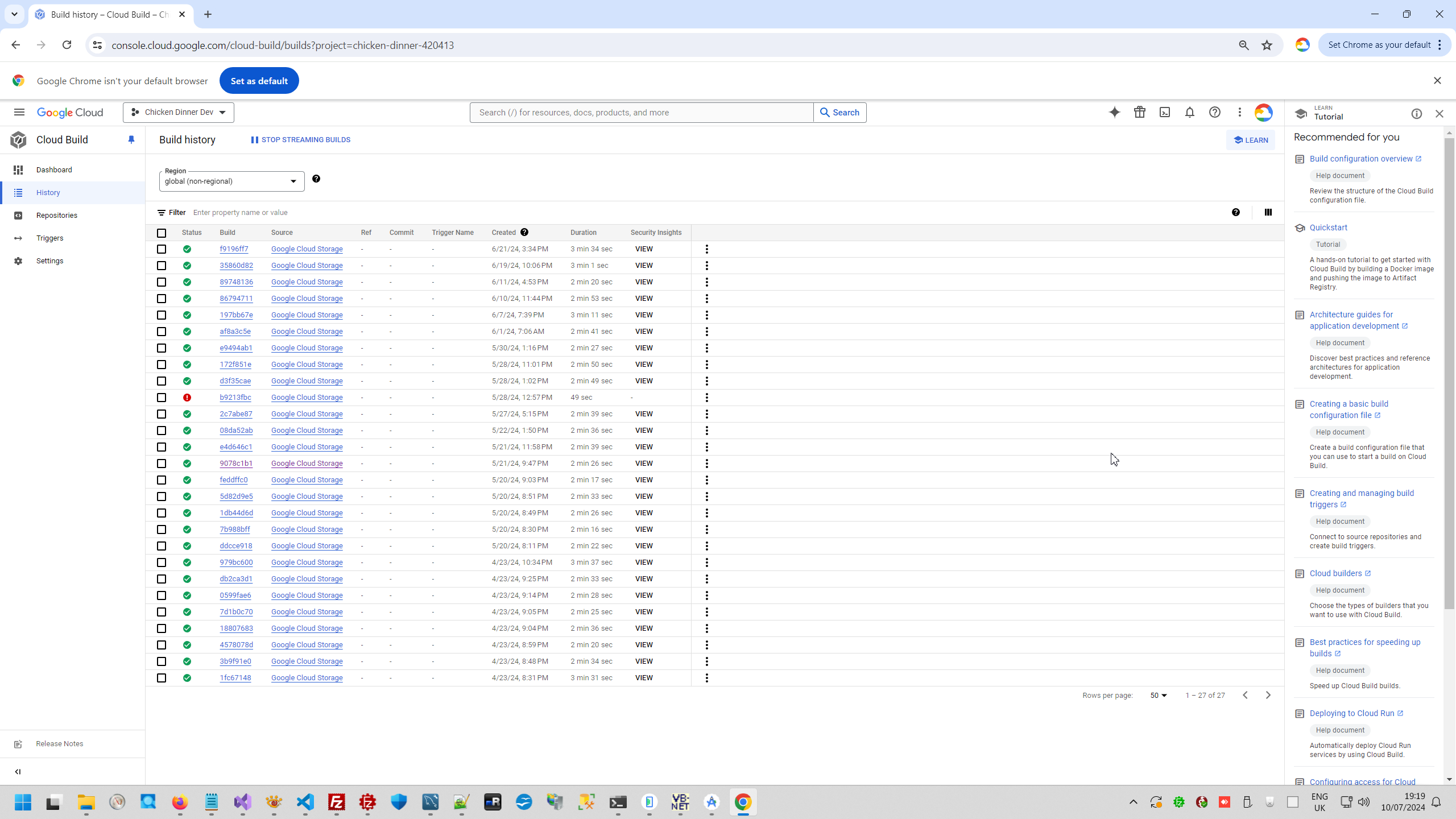Open the notifications bell in console header
This screenshot has height=819, width=1456.
tap(1189, 112)
